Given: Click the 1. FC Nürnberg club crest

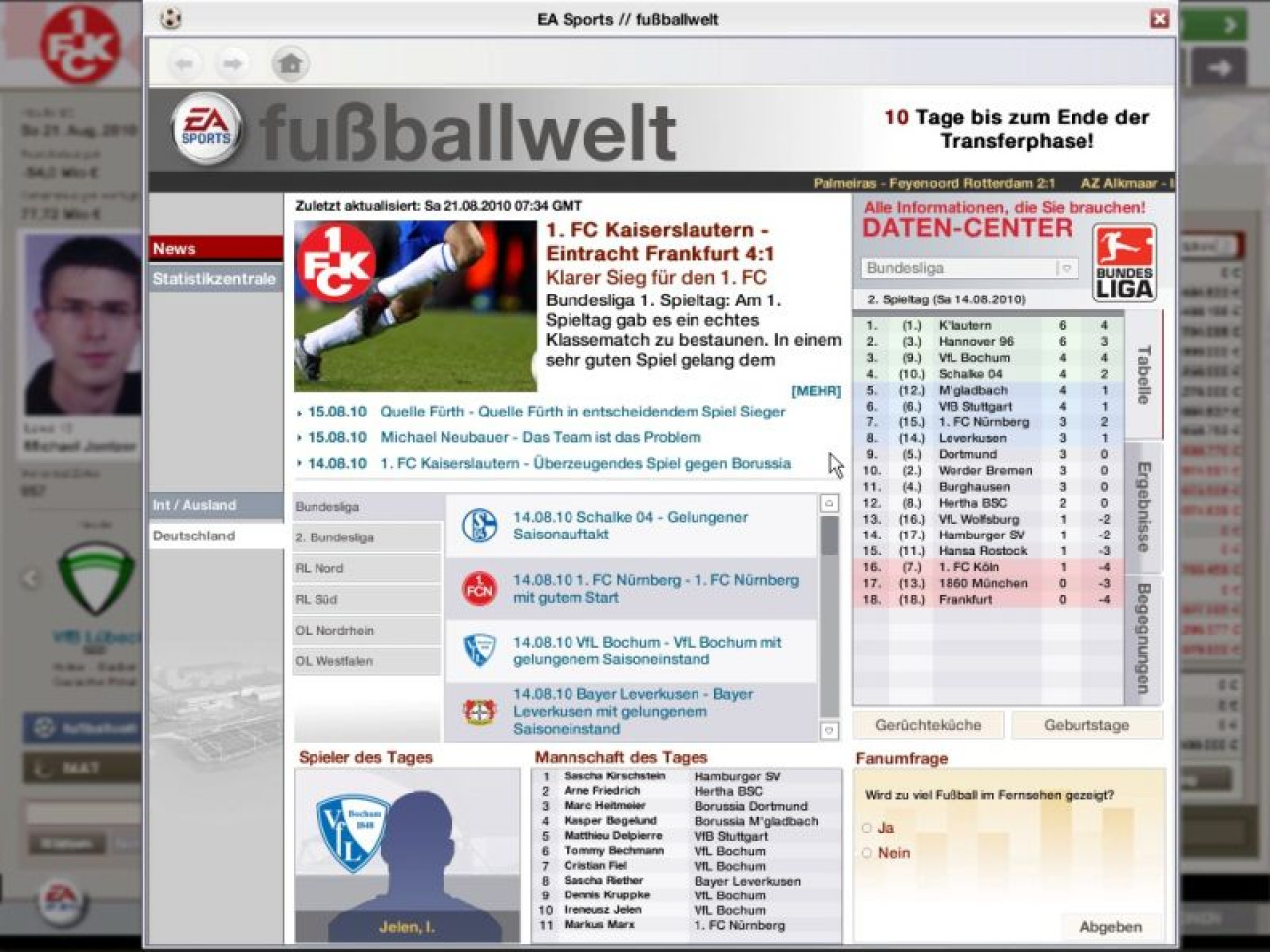Looking at the screenshot, I should click(480, 588).
